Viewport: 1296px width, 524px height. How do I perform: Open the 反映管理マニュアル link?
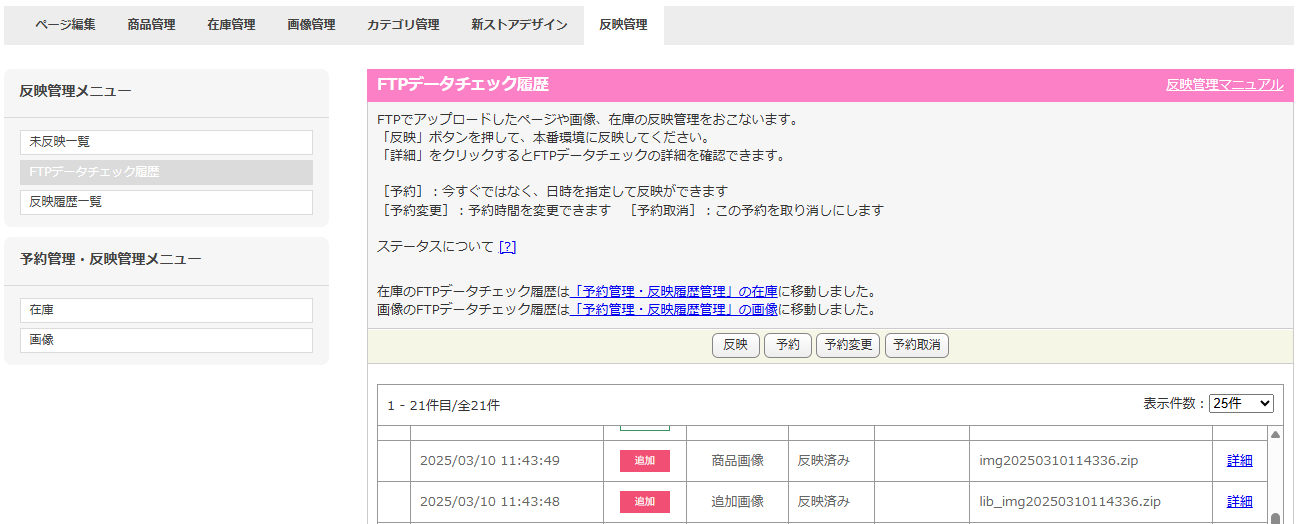[1224, 85]
